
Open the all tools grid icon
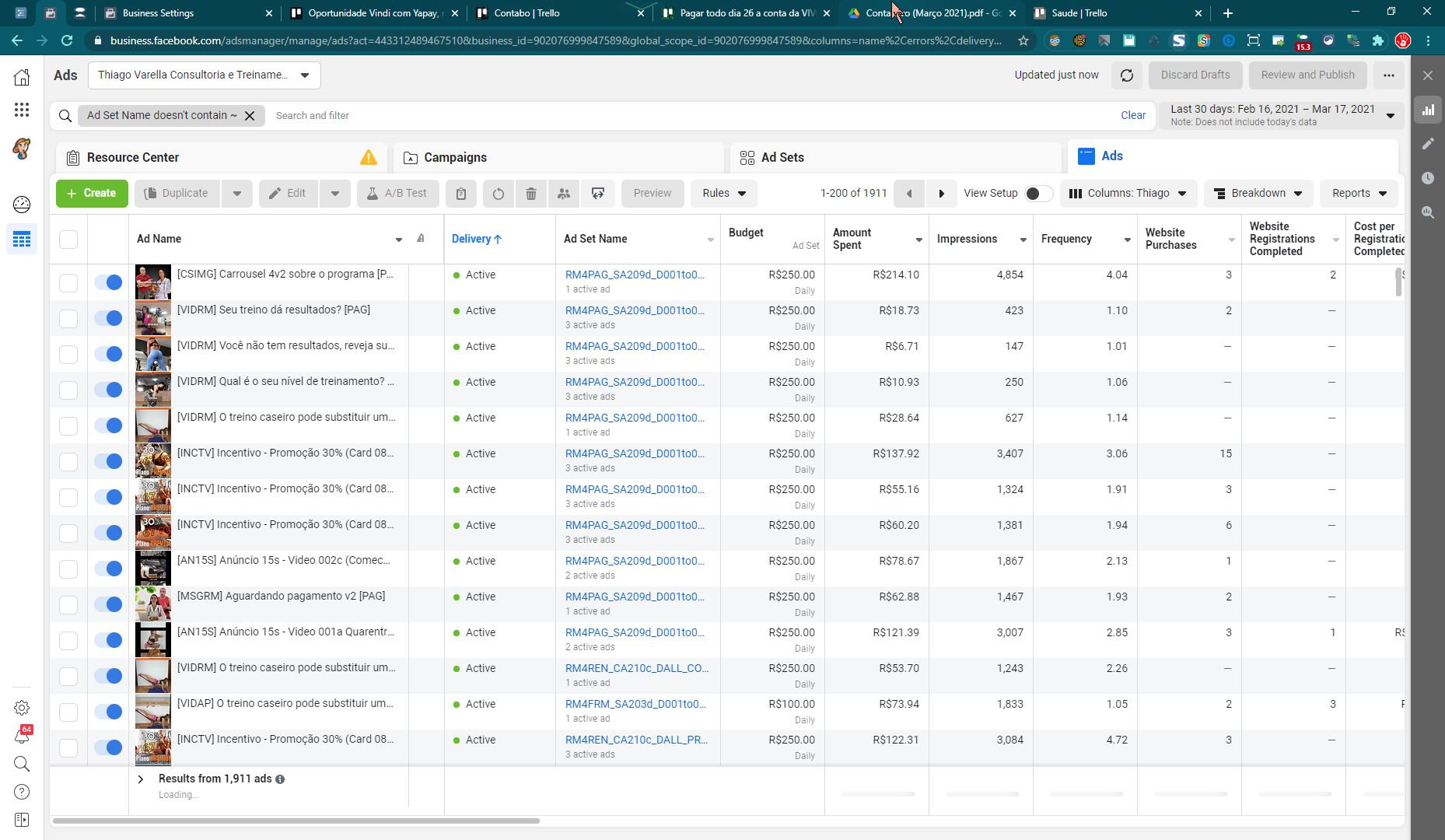[22, 110]
